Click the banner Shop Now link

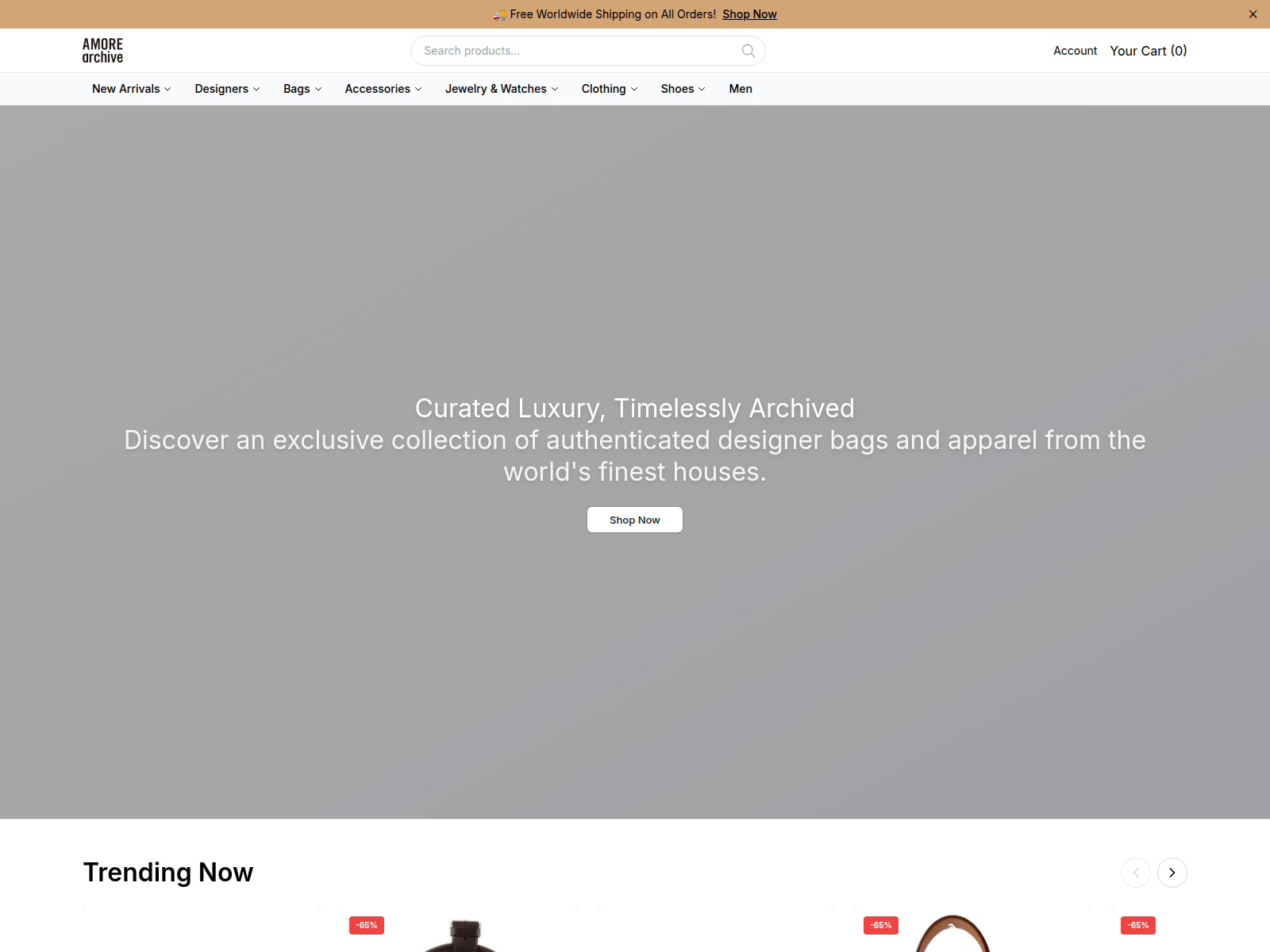click(x=749, y=14)
